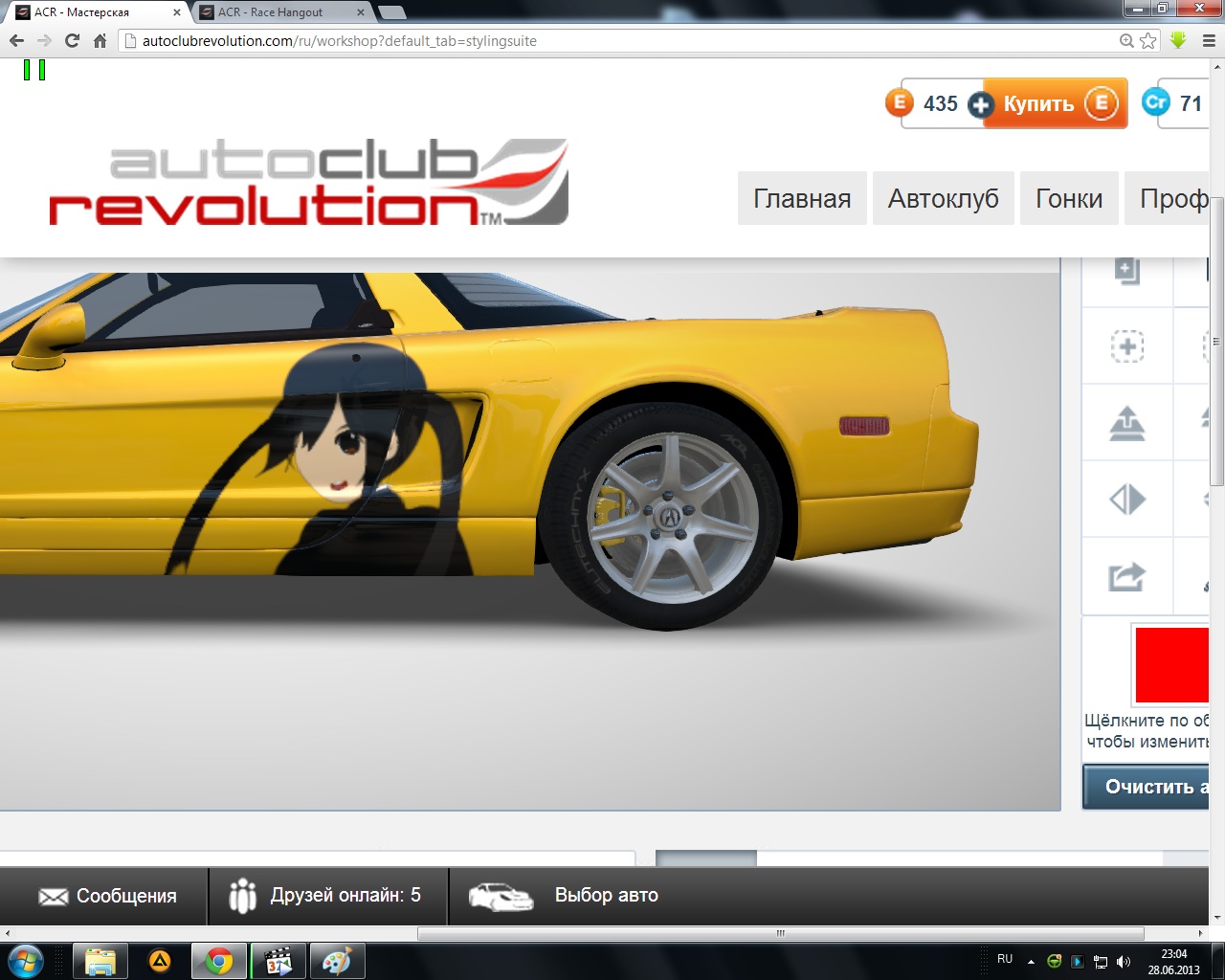Switch to the ACR - Race Hangout tab
The width and height of the screenshot is (1225, 980).
[278, 12]
